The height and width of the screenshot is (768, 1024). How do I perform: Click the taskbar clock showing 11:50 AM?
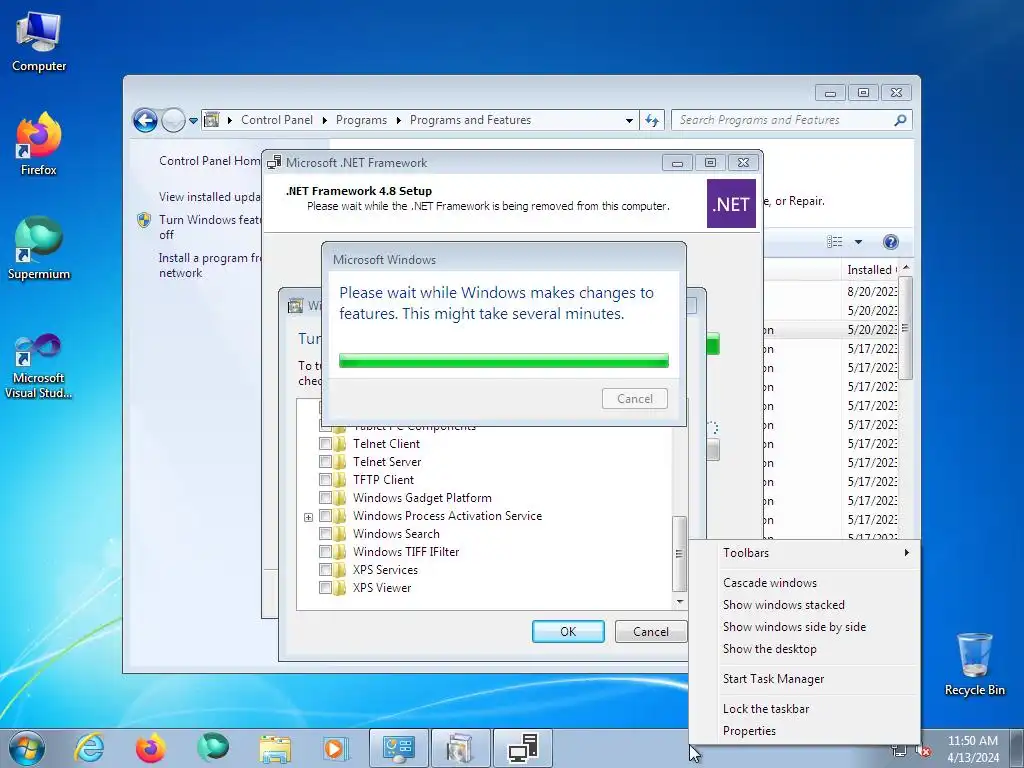(973, 749)
